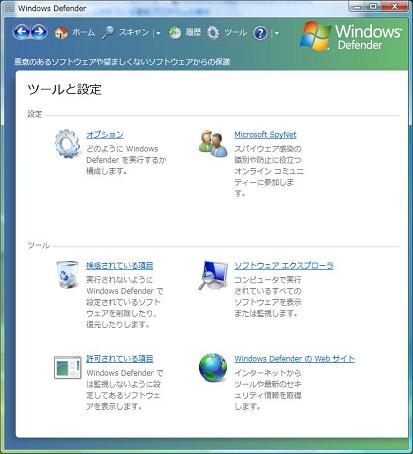Start a scan via スキャン label

click(134, 32)
